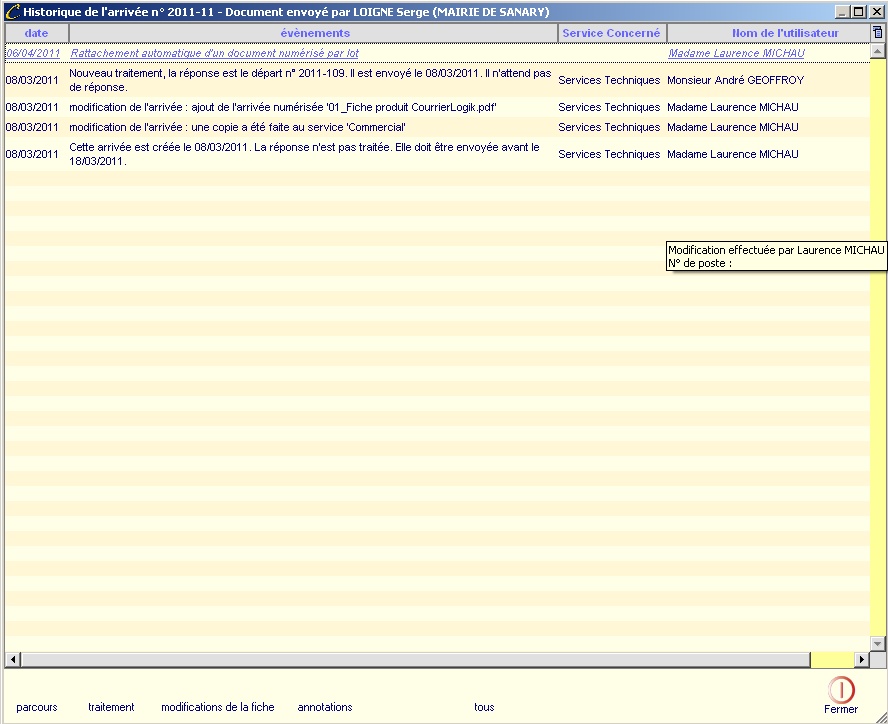Sort by the Service Concerné column header
The height and width of the screenshot is (724, 888).
611,33
